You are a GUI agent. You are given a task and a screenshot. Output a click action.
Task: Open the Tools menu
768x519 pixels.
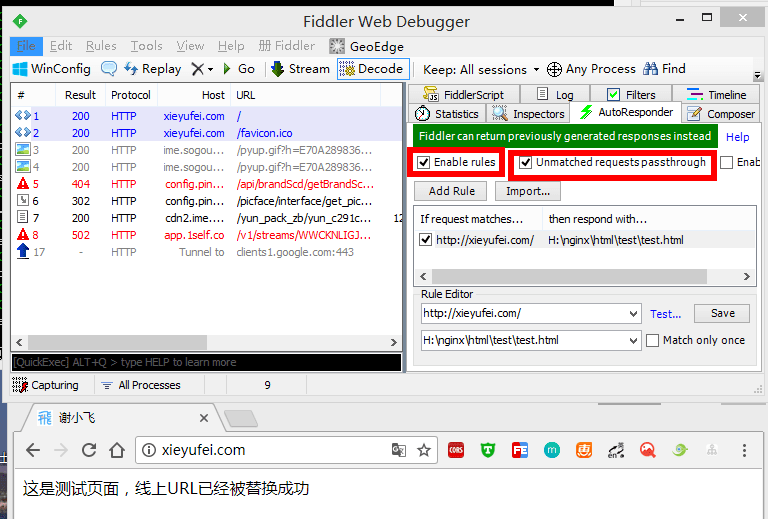(146, 46)
